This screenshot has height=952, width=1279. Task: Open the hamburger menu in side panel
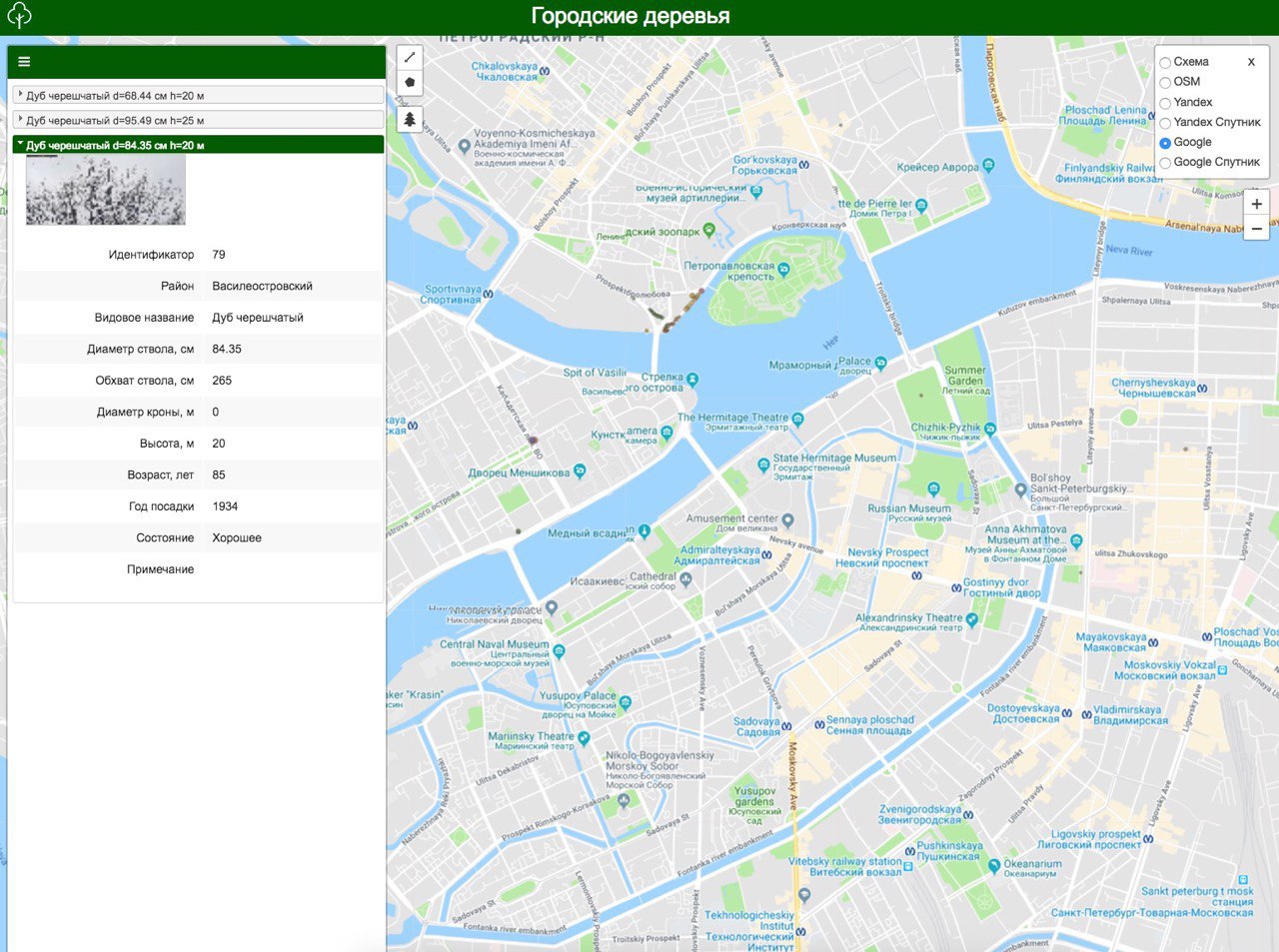(x=24, y=62)
